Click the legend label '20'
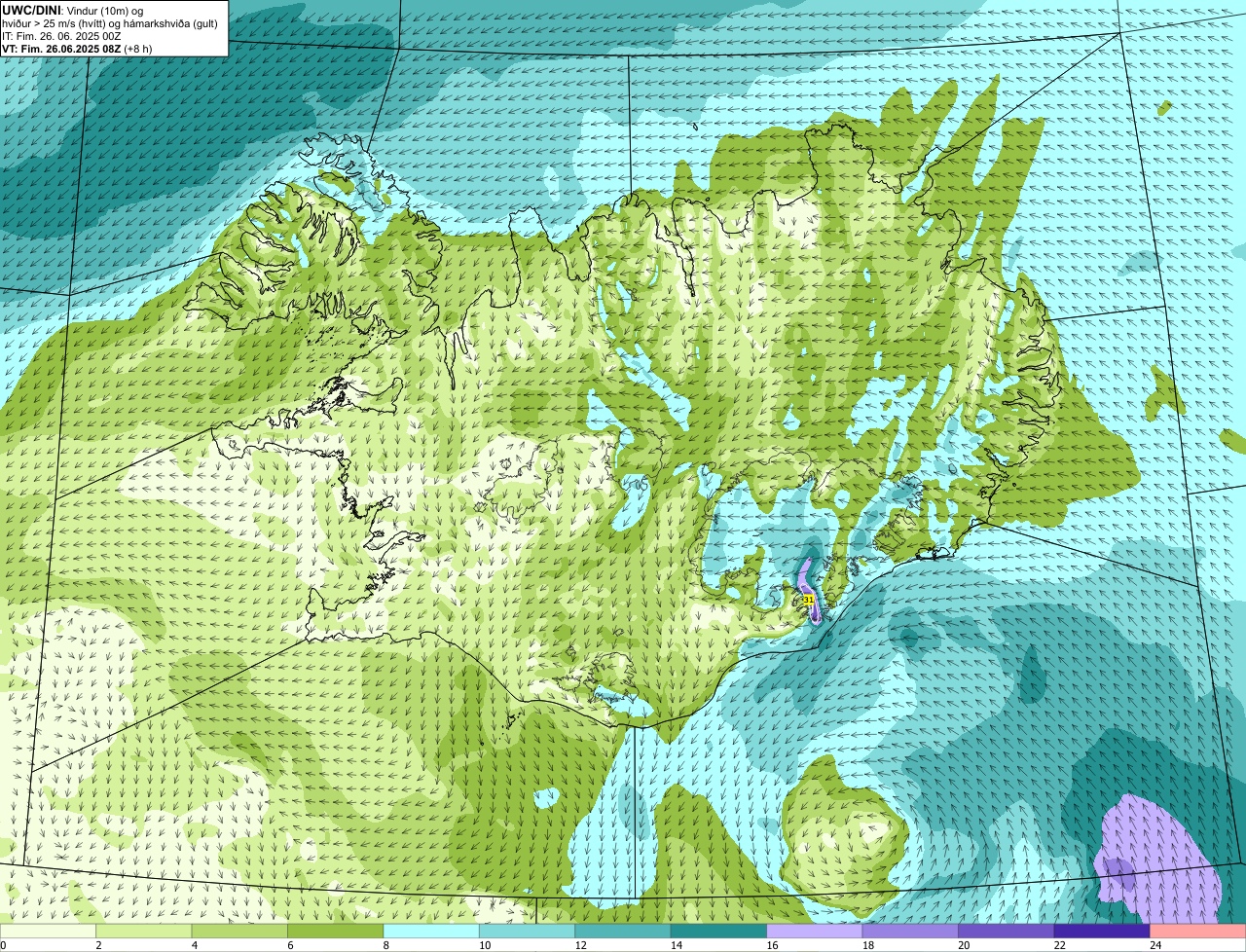Image resolution: width=1246 pixels, height=952 pixels. (x=964, y=945)
